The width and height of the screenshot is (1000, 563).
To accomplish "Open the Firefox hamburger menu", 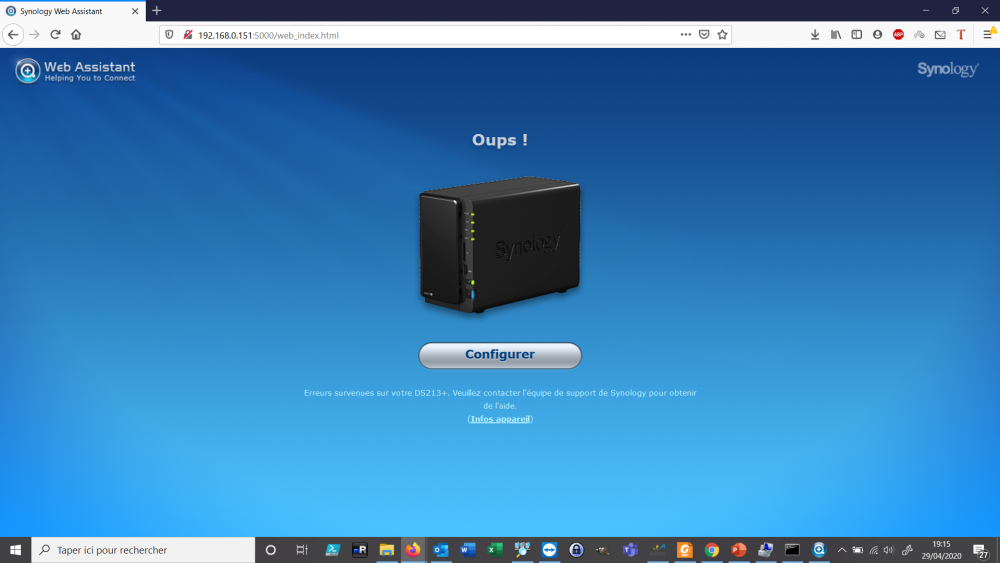I will point(988,34).
